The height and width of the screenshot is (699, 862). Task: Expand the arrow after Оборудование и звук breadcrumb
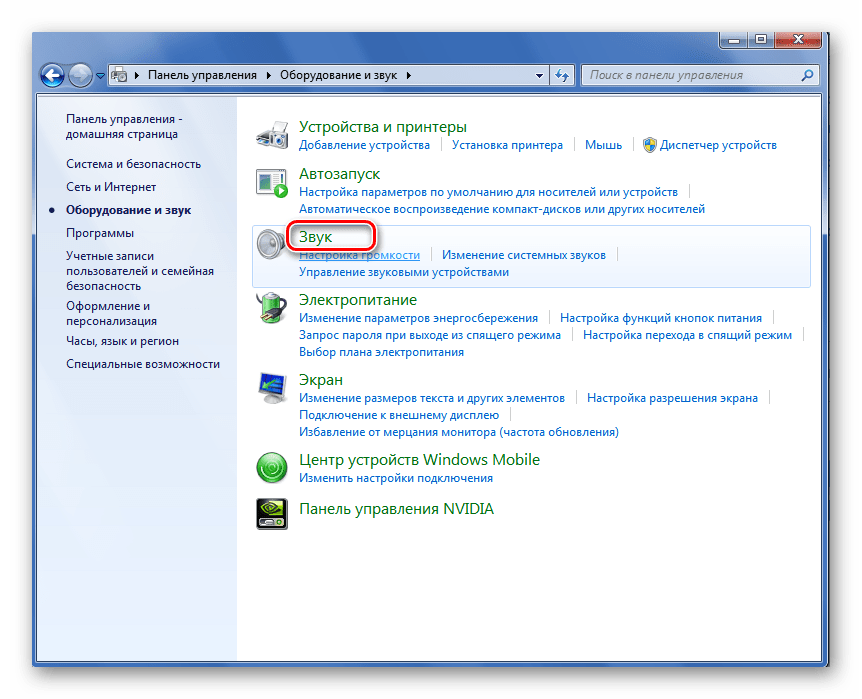(409, 75)
